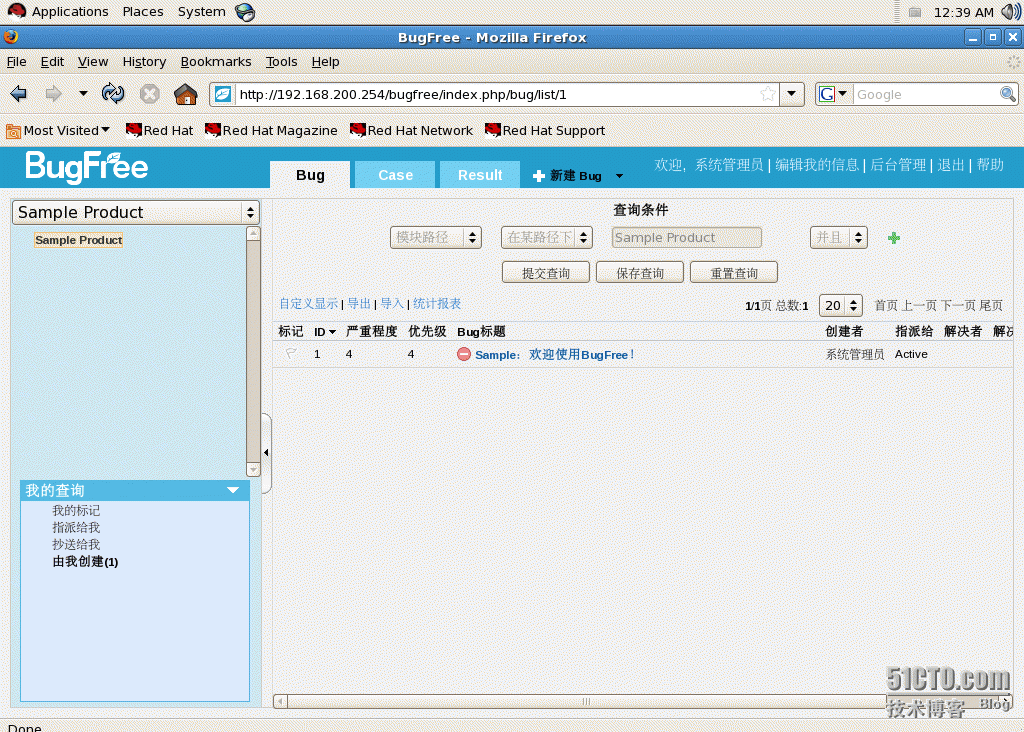
Task: Sort by ID column header
Action: (x=325, y=332)
